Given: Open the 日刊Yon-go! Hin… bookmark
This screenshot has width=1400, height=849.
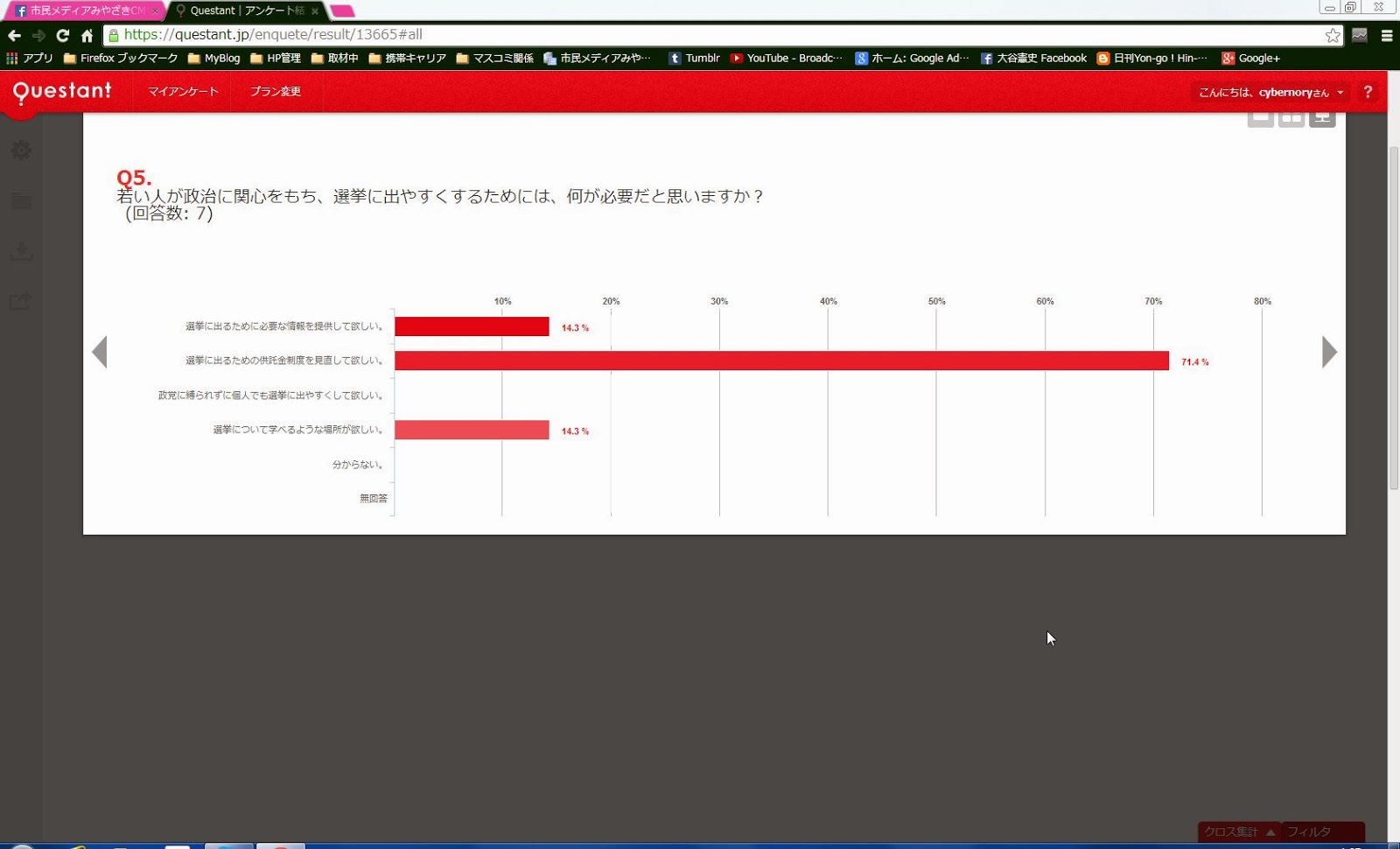Looking at the screenshot, I should click(x=1151, y=59).
